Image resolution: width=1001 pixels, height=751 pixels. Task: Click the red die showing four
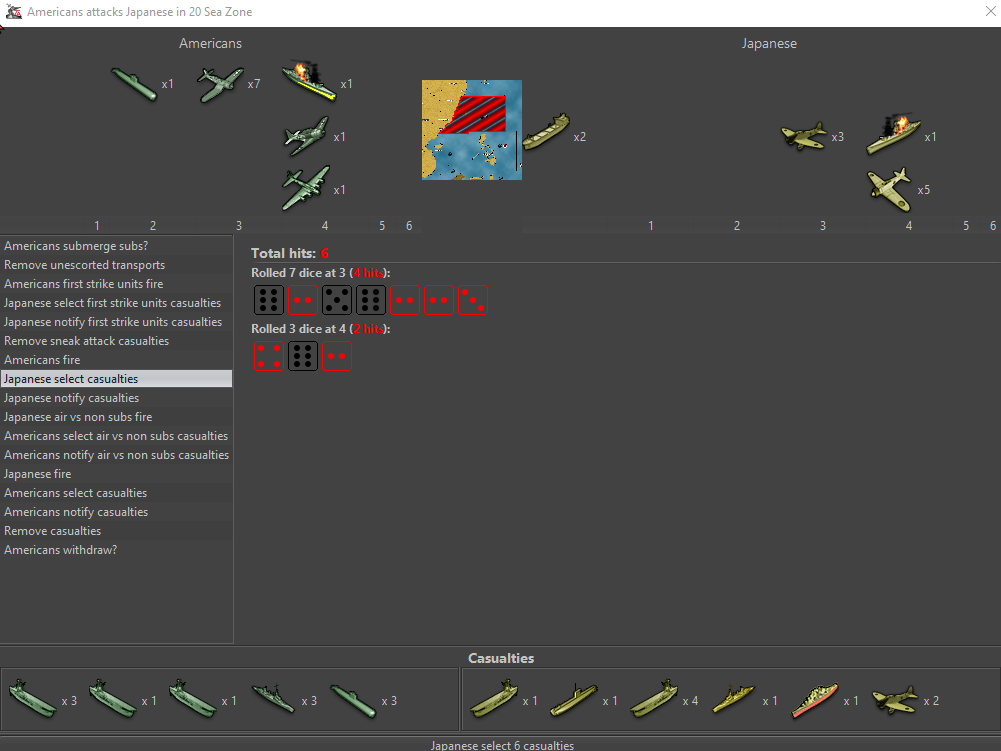click(268, 356)
